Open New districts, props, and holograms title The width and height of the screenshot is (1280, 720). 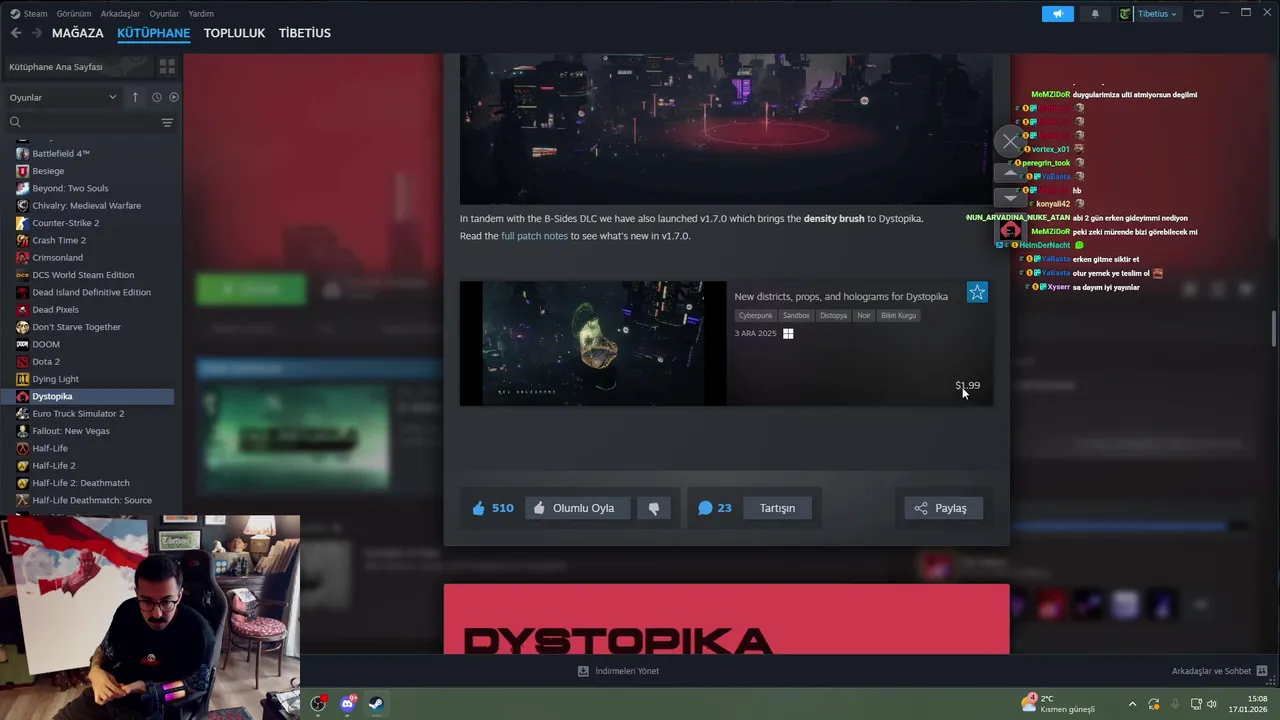[841, 297]
